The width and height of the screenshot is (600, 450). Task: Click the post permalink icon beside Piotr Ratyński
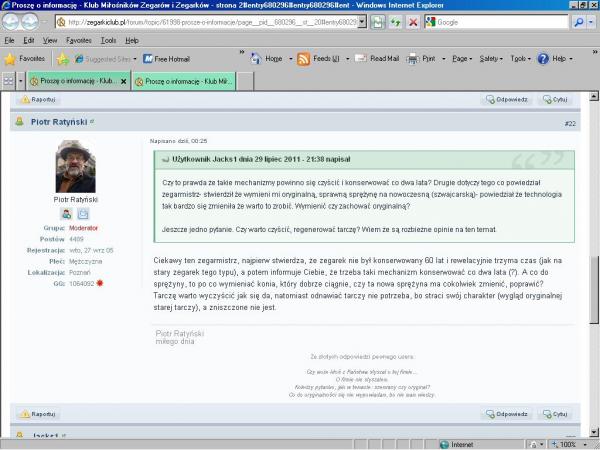coord(92,121)
